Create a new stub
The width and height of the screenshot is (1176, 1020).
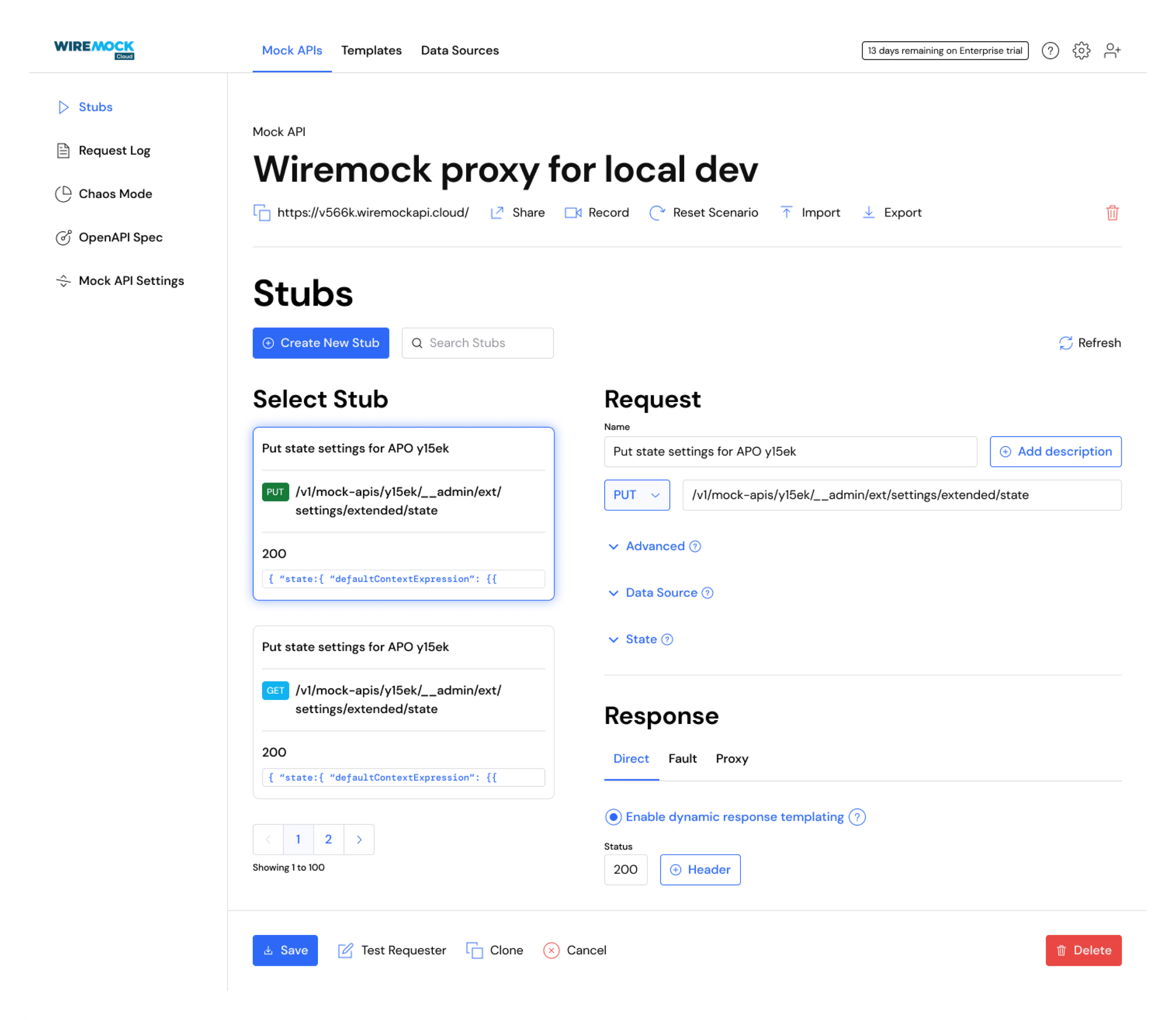[x=321, y=343]
